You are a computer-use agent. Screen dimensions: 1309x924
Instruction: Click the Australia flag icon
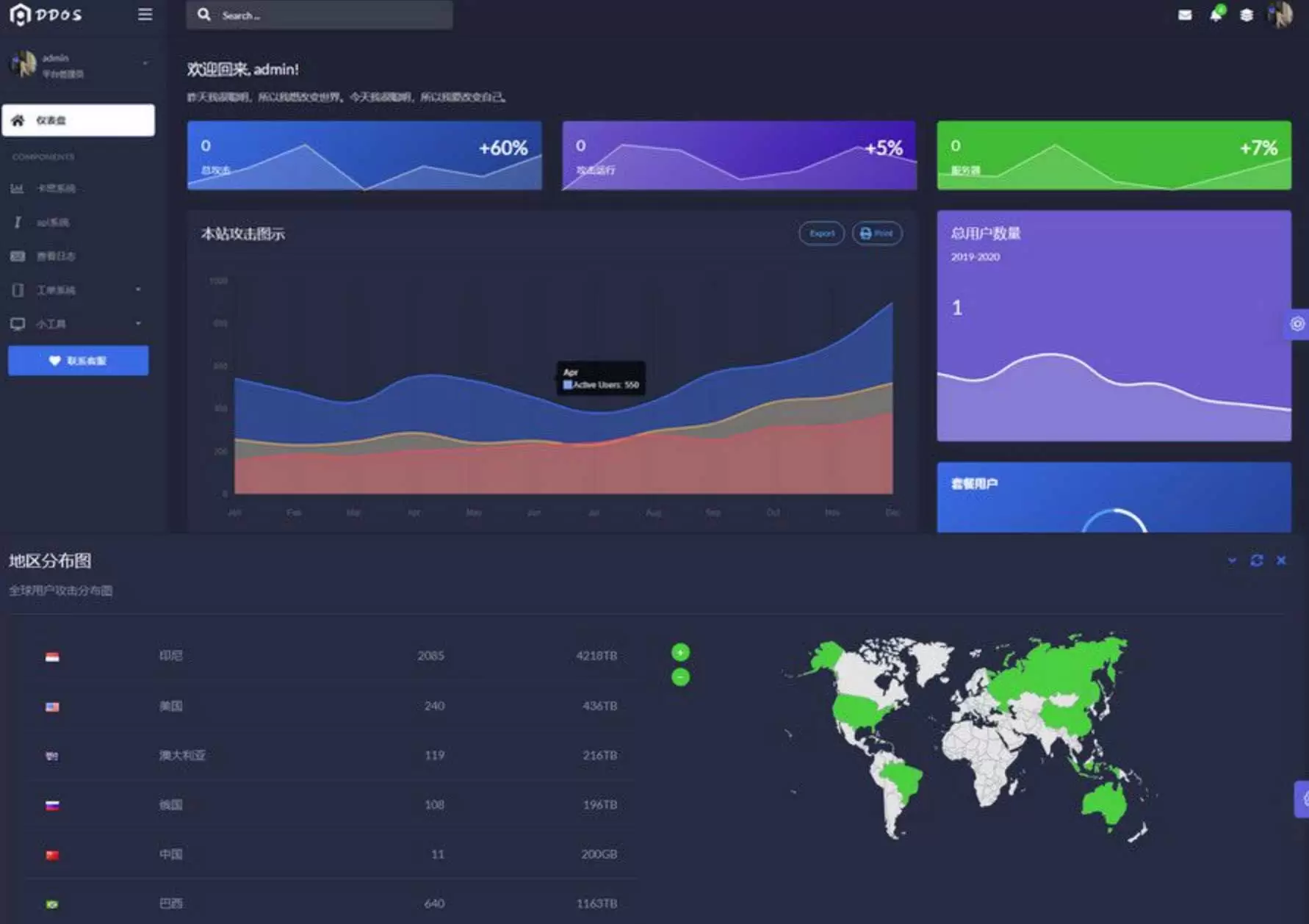[x=52, y=756]
